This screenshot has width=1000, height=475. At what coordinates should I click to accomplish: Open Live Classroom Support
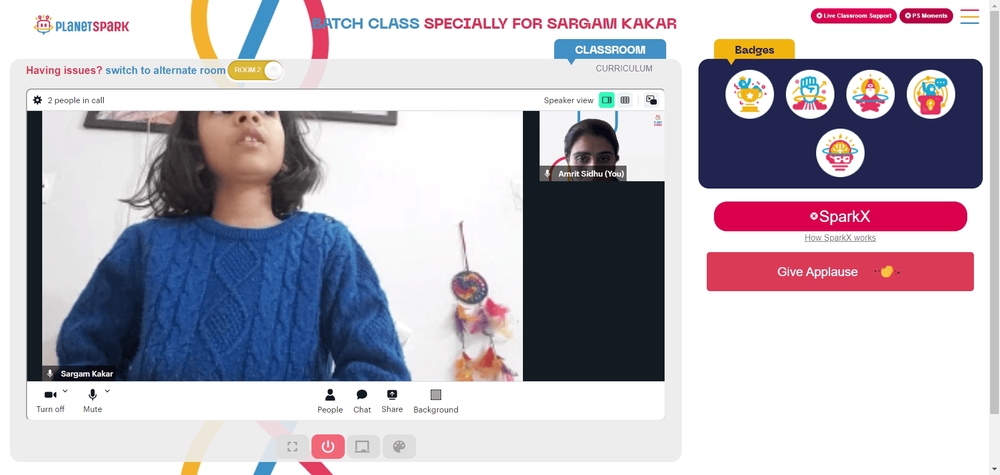tap(854, 16)
